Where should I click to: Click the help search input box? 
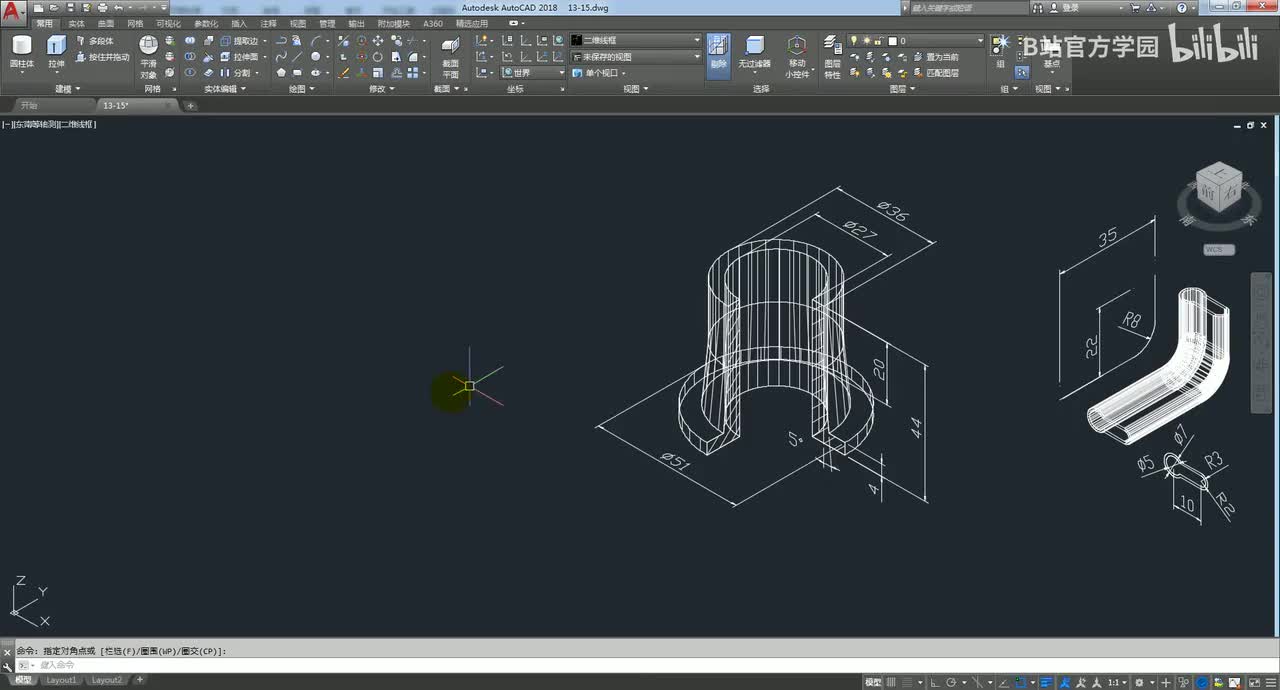(x=967, y=7)
